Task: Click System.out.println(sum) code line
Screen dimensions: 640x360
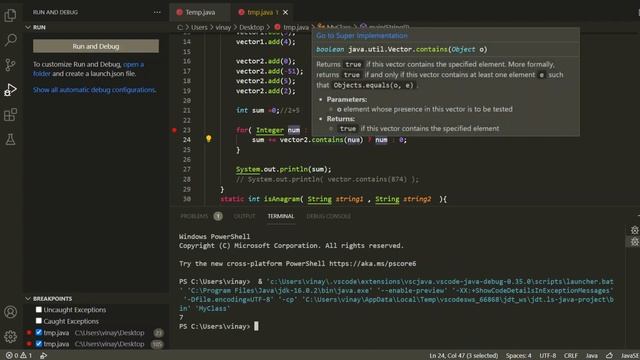Action: (283, 169)
